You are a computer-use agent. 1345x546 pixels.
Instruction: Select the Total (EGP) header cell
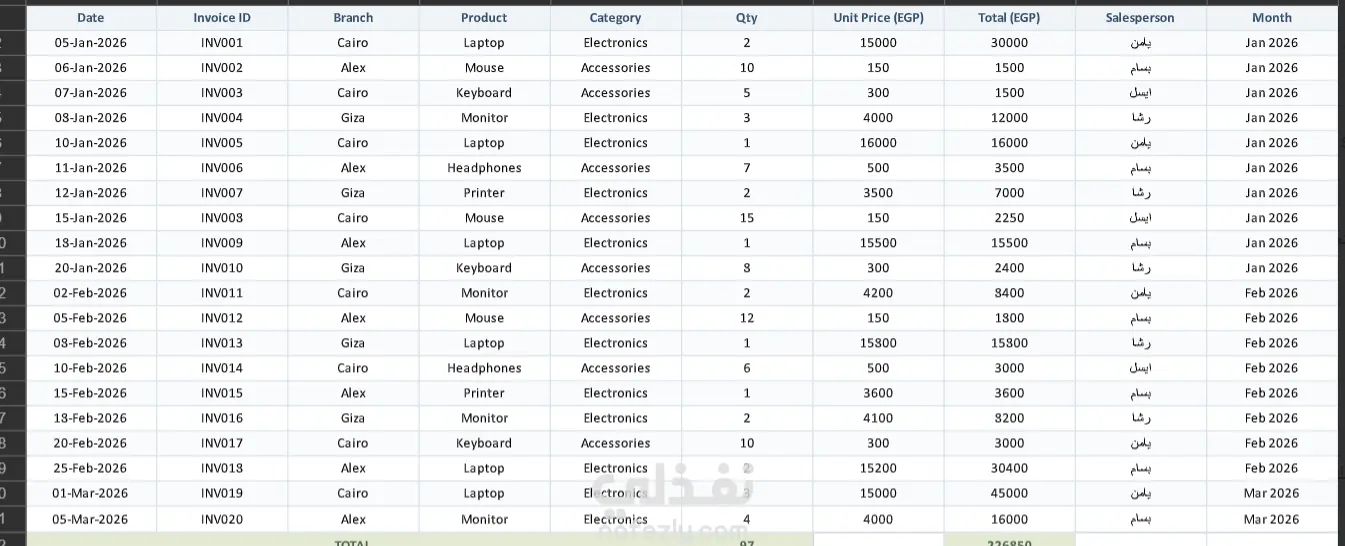click(x=1009, y=18)
